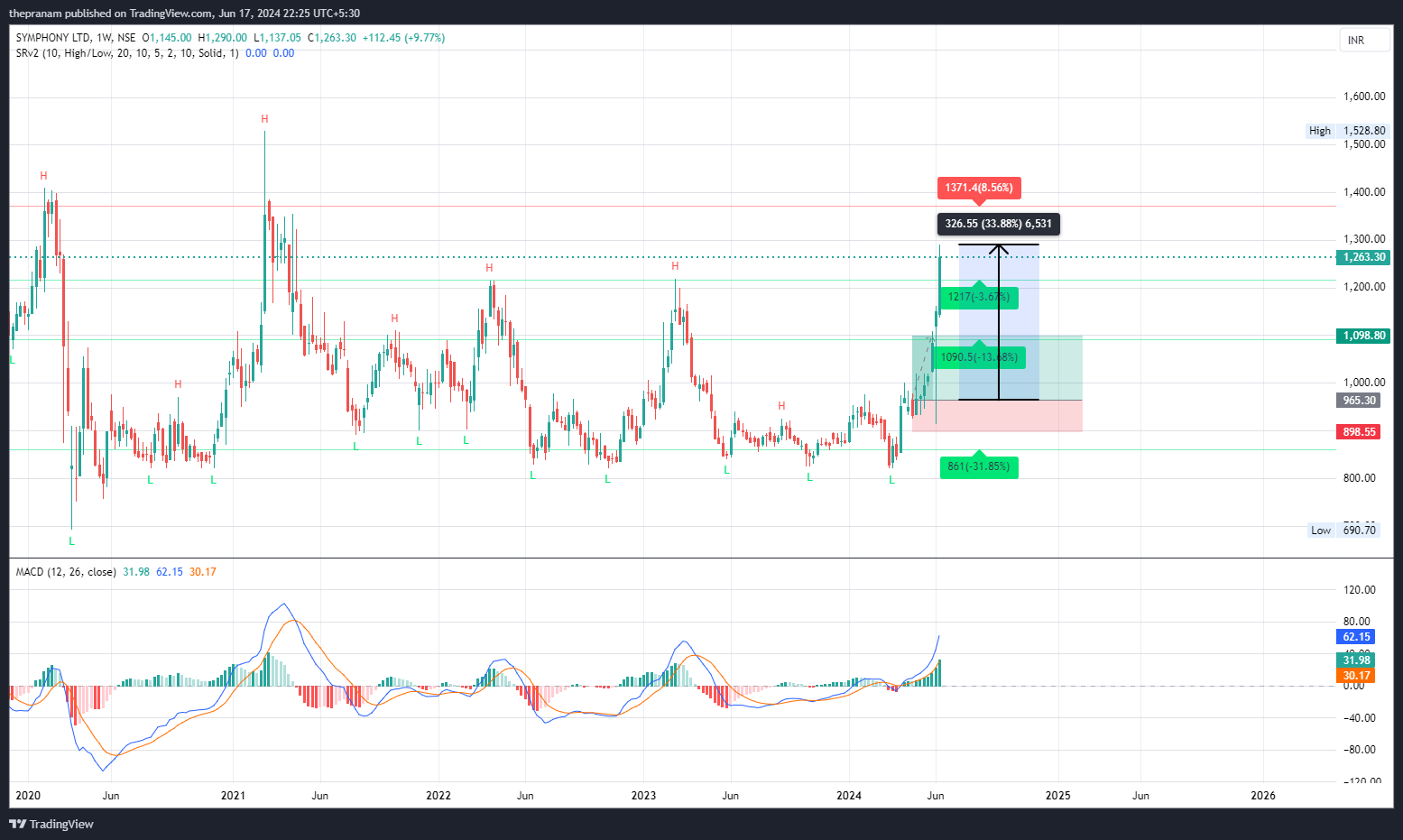Click the 1,400.00 price scale label
This screenshot has height=840, width=1403.
coord(1364,192)
